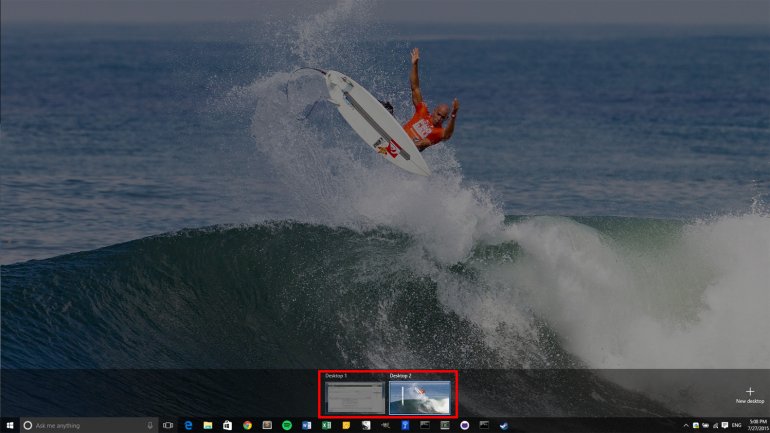Open the Windows Start menu
770x433 pixels.
click(x=10, y=425)
